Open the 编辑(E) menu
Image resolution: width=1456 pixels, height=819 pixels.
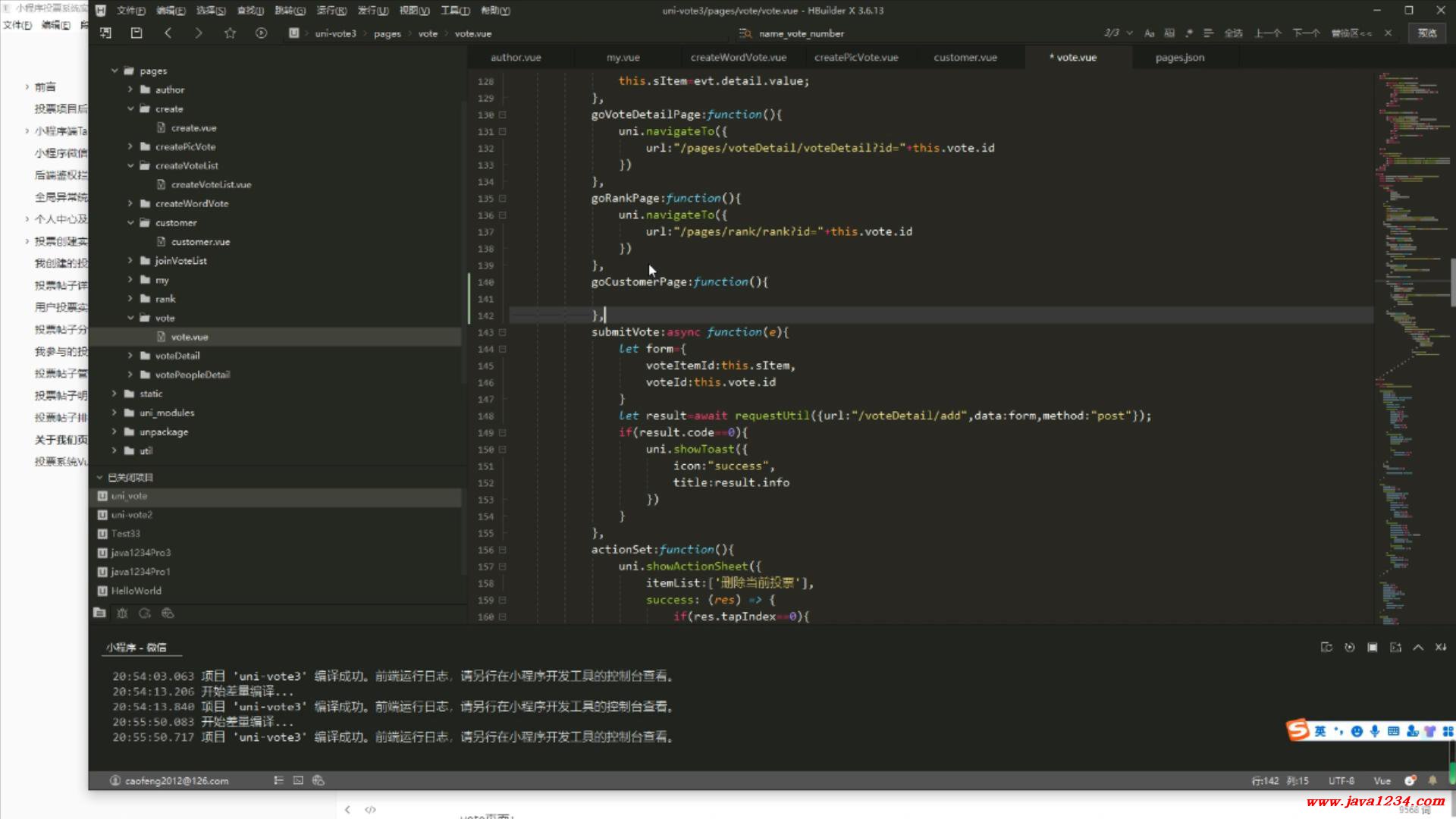coord(170,11)
